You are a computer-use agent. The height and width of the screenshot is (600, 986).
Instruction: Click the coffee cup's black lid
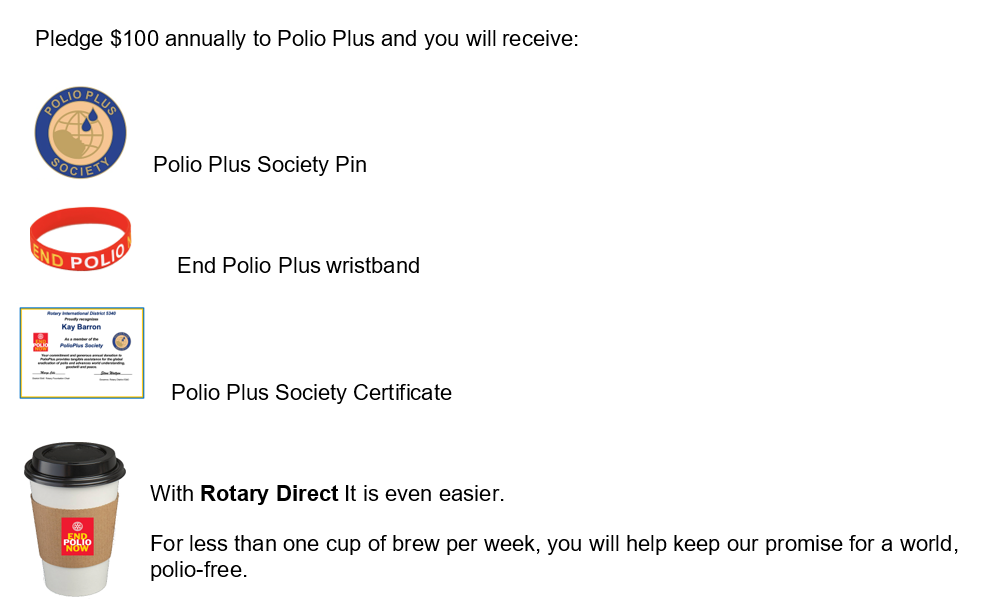(74, 462)
